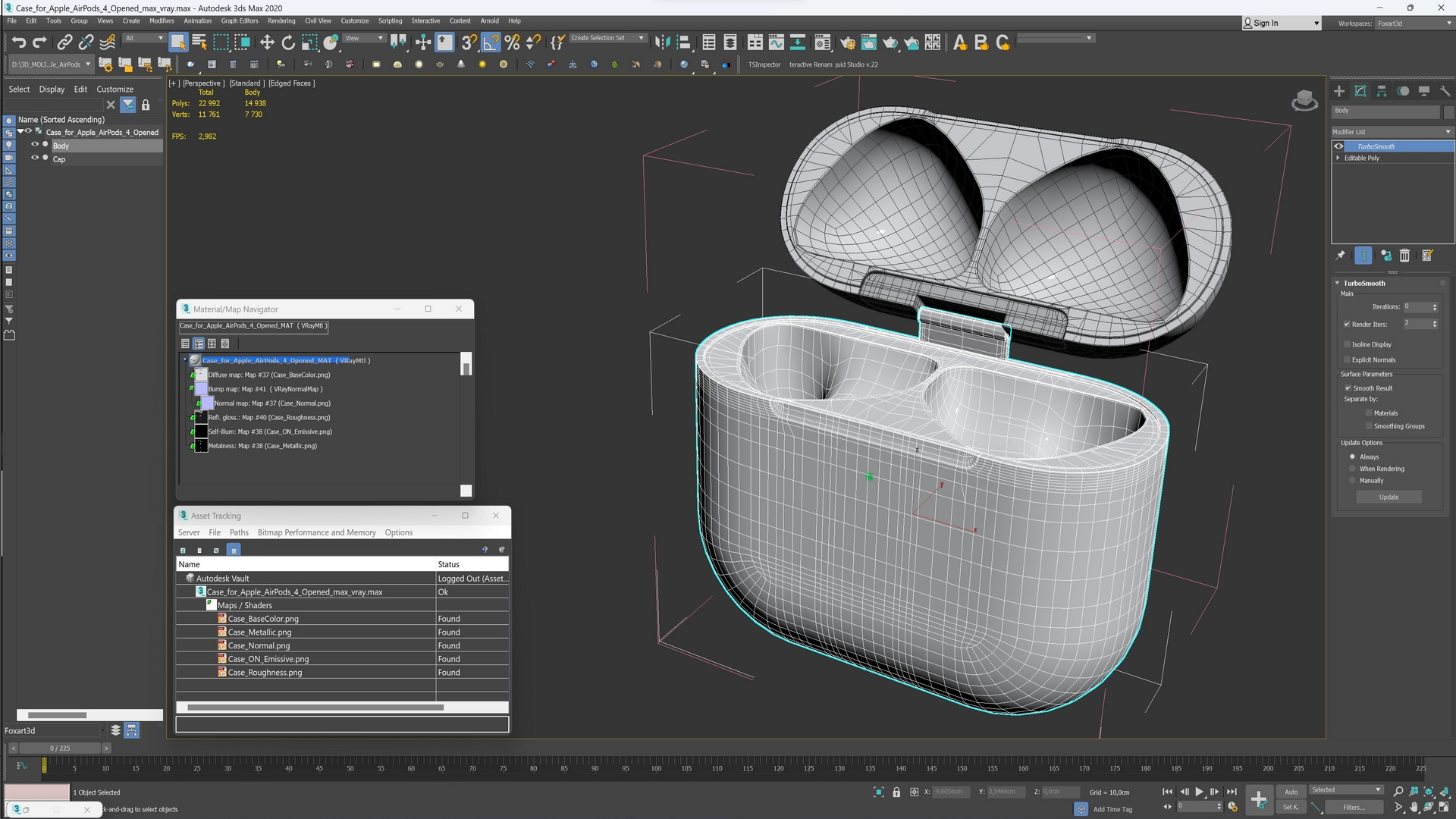
Task: Click the Set Keys large plus button
Action: 1258,799
